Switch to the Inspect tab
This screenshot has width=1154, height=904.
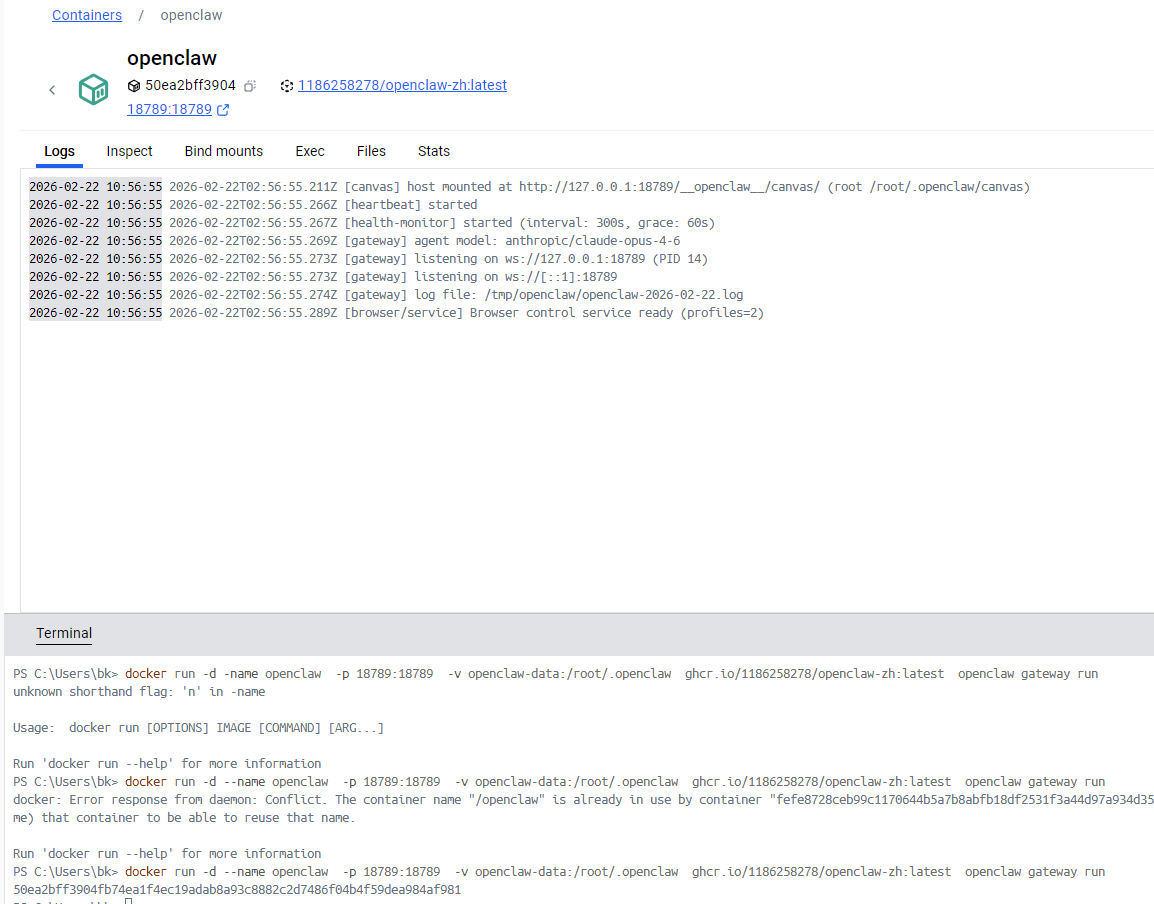[130, 151]
